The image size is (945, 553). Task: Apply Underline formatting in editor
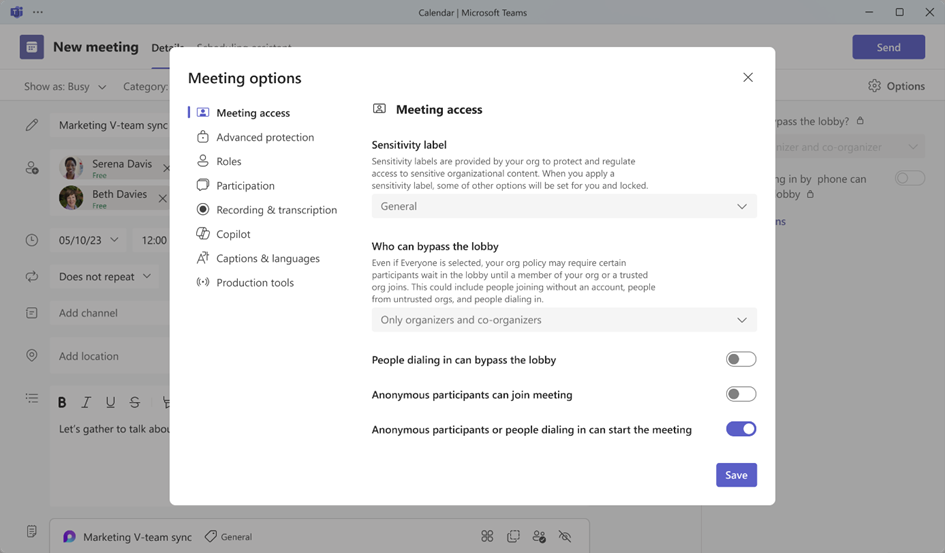110,402
